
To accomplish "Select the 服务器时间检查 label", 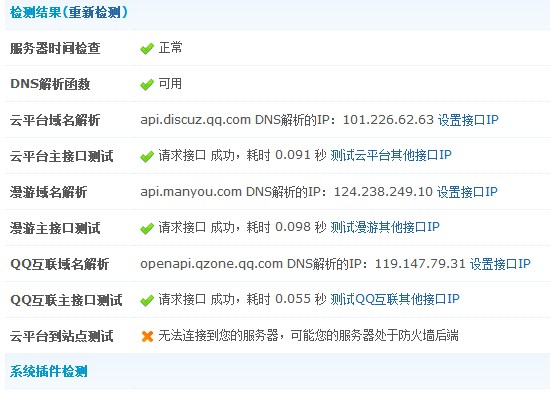I will coord(55,48).
